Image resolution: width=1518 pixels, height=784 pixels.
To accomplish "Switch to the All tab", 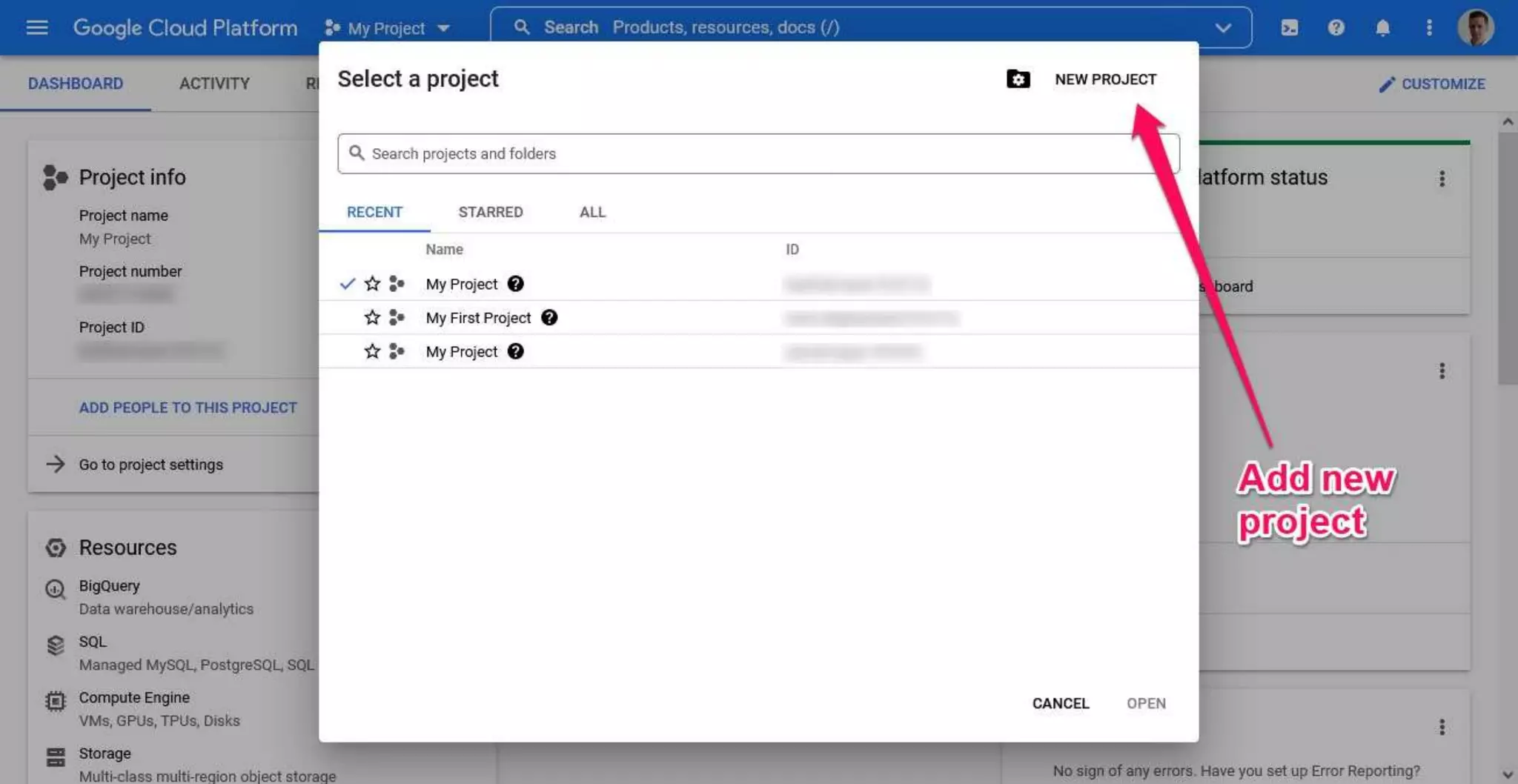I will click(x=592, y=212).
